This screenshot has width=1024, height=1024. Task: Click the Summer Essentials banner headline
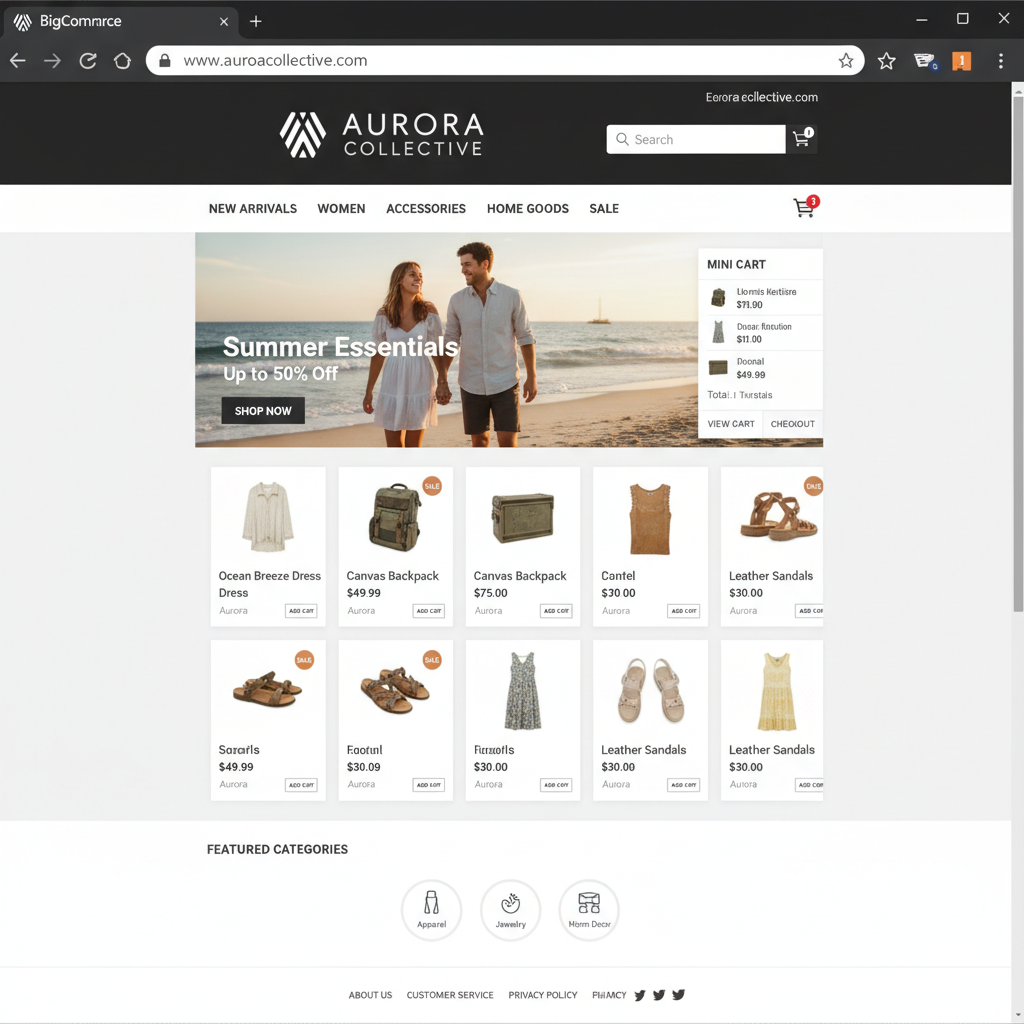[x=340, y=347]
